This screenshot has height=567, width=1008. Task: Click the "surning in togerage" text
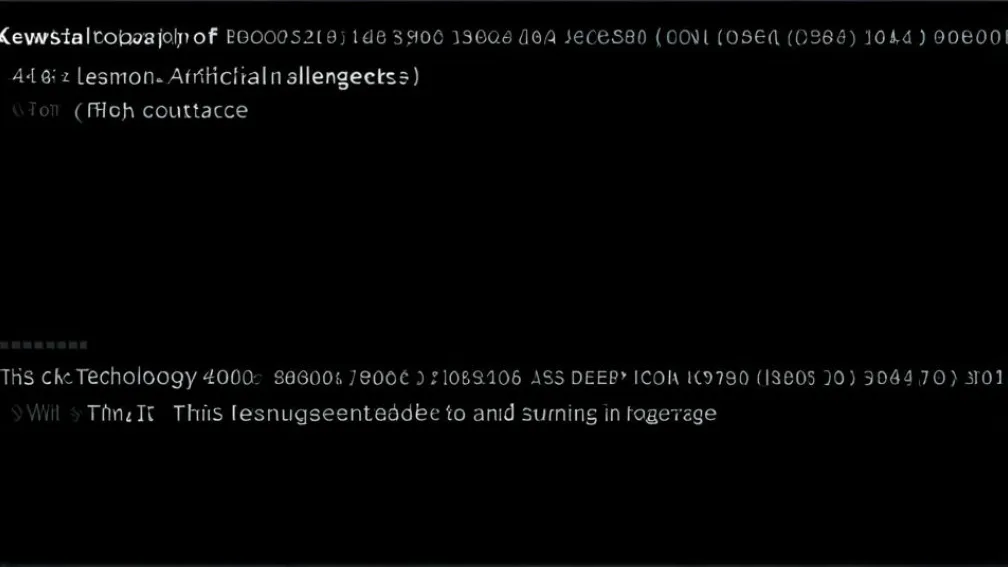point(619,413)
